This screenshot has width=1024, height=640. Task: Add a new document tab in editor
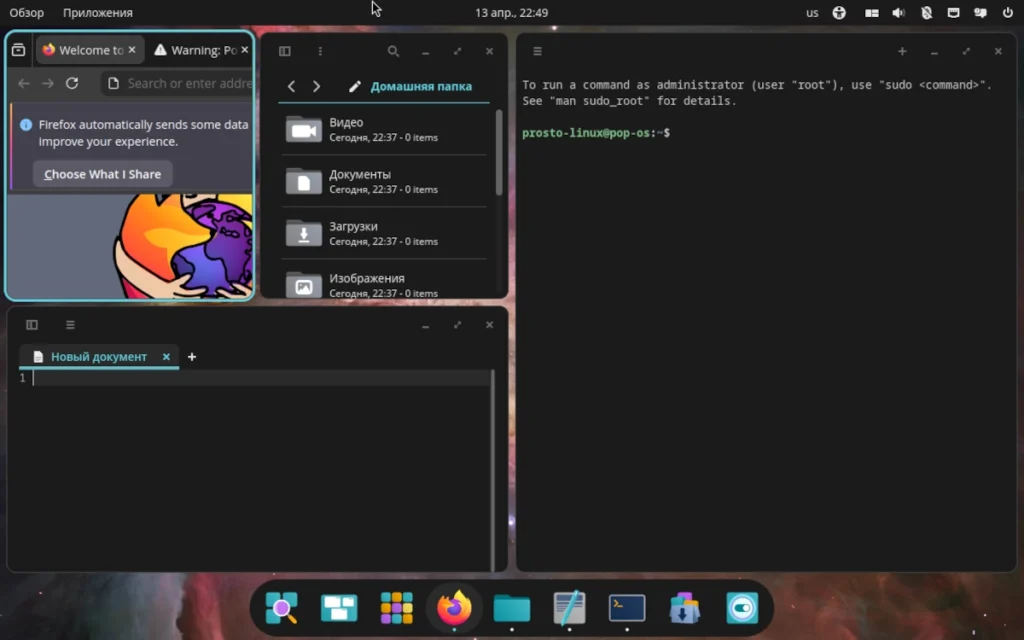pos(192,357)
